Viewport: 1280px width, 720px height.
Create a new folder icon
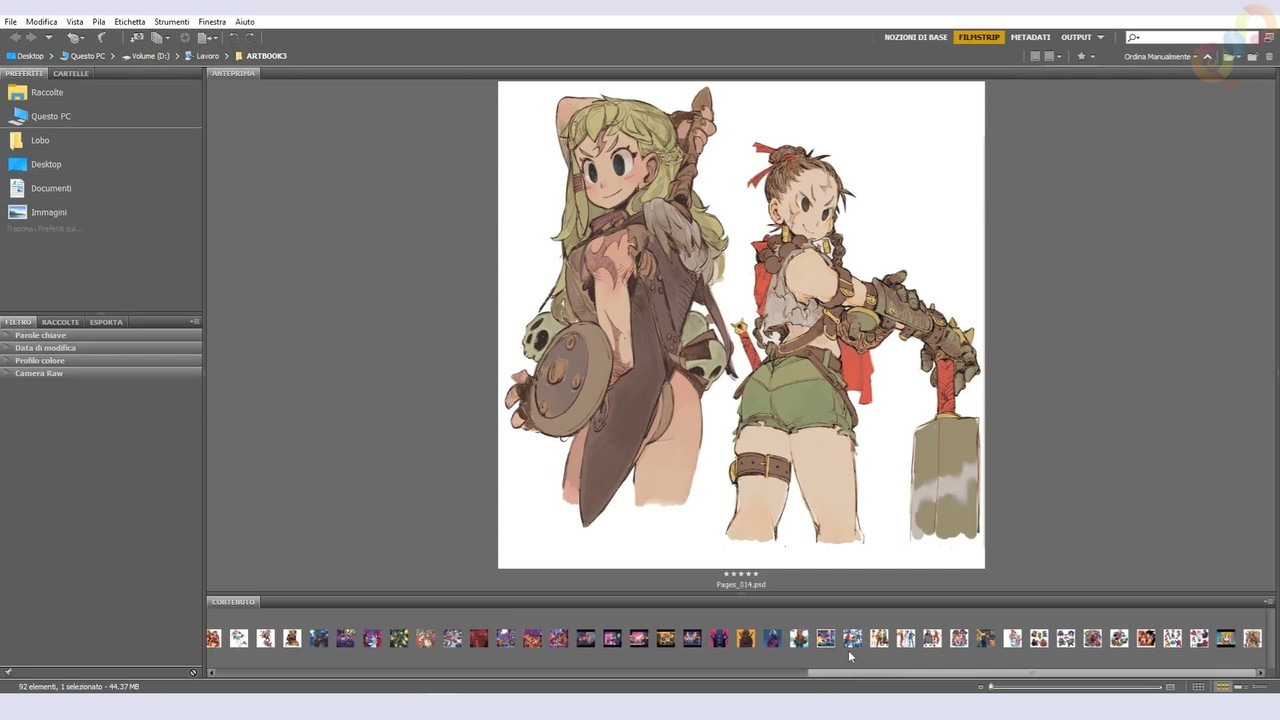tap(1251, 56)
